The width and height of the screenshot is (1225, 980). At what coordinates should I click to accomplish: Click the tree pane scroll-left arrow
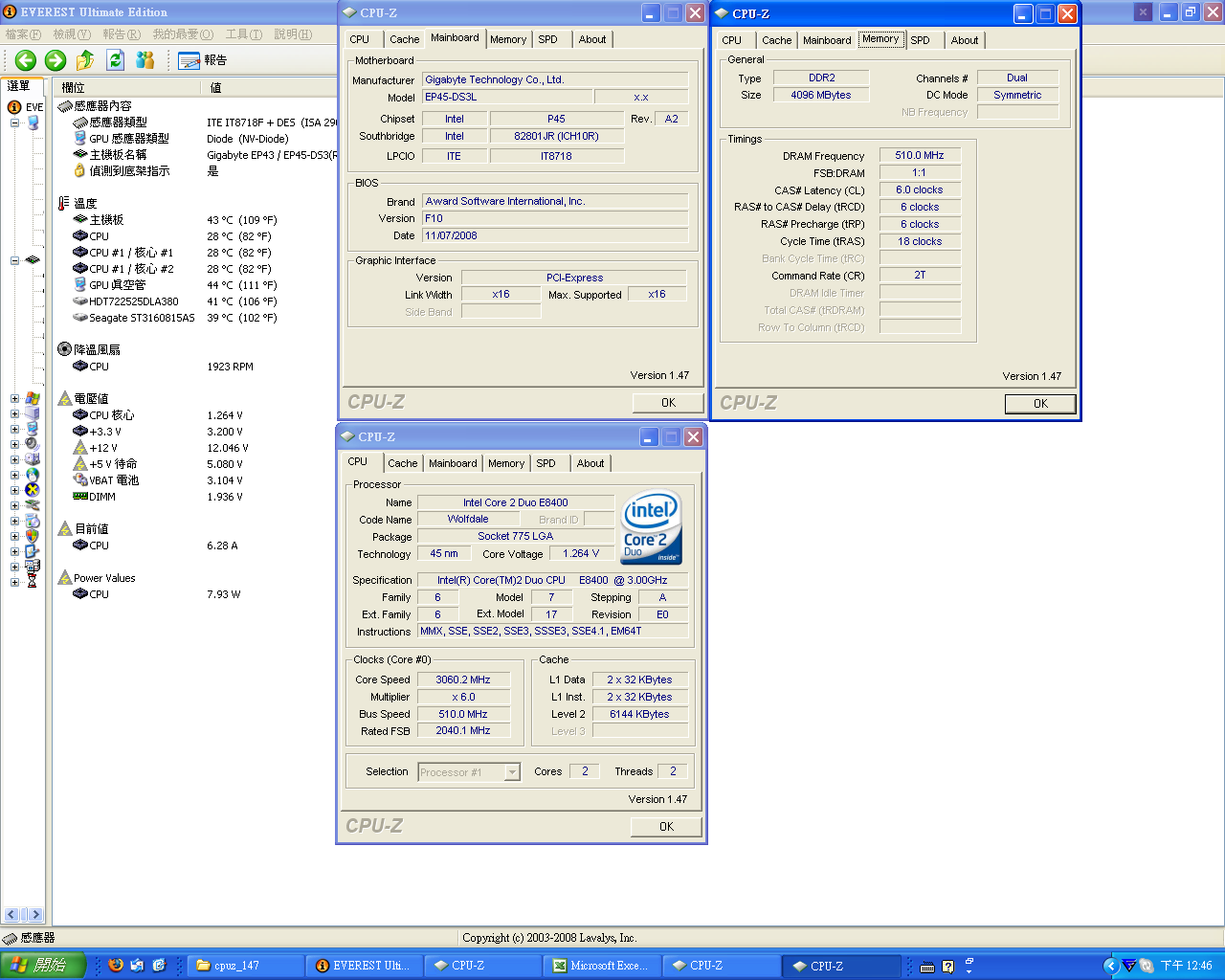pyautogui.click(x=11, y=914)
